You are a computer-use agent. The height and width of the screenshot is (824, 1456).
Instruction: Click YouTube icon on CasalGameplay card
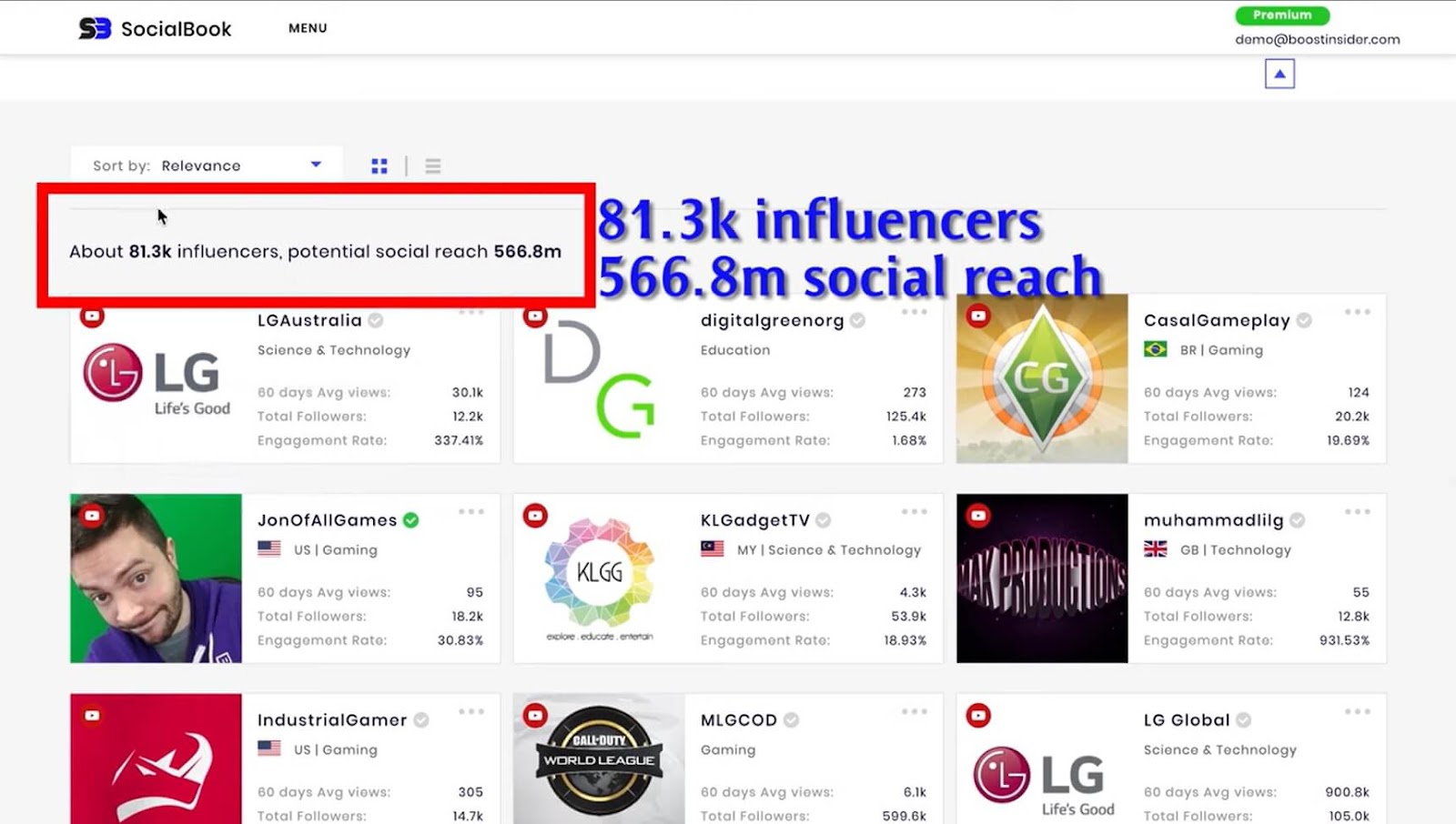click(x=978, y=317)
